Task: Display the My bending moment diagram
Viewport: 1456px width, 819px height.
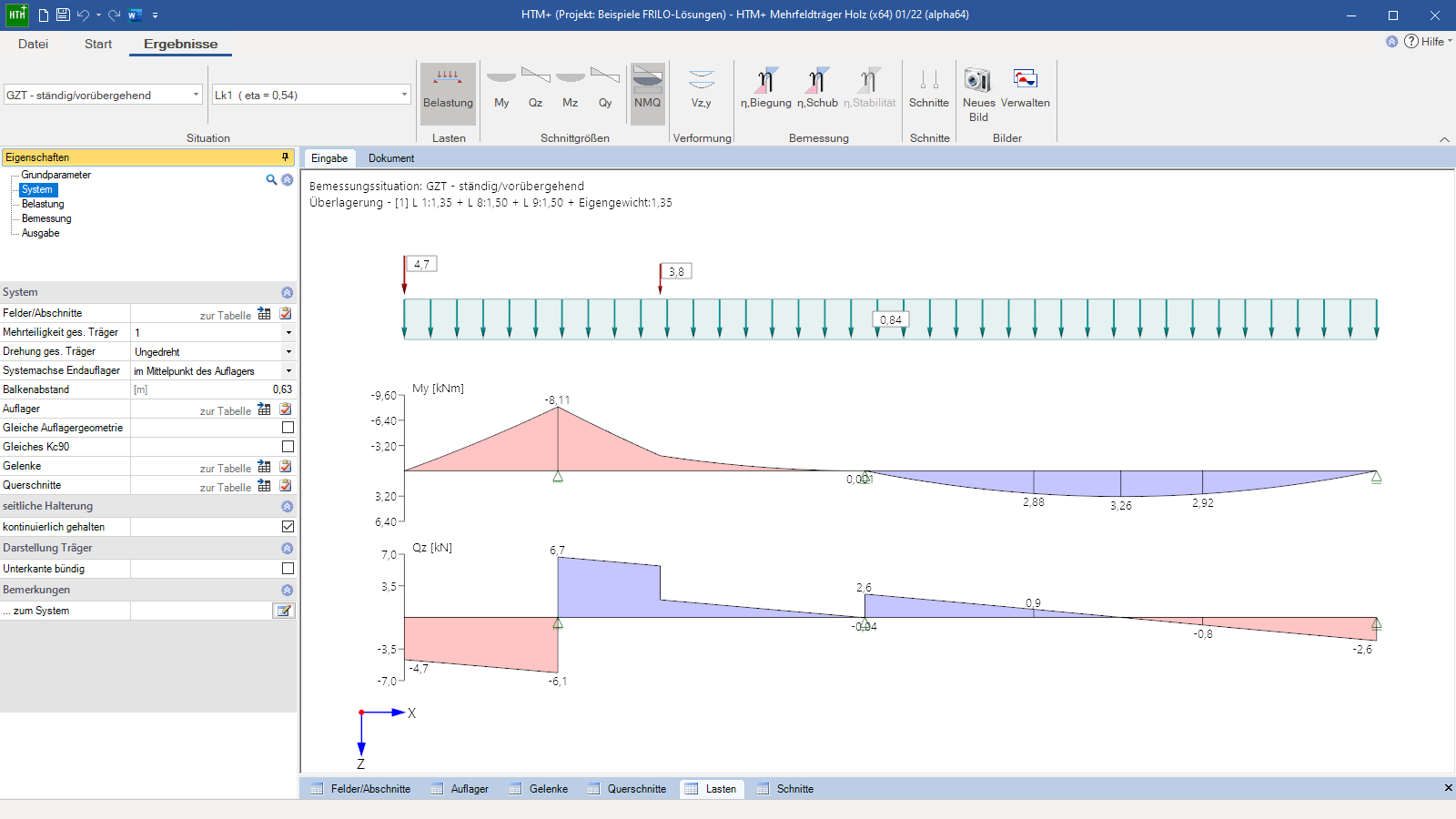Action: [501, 88]
